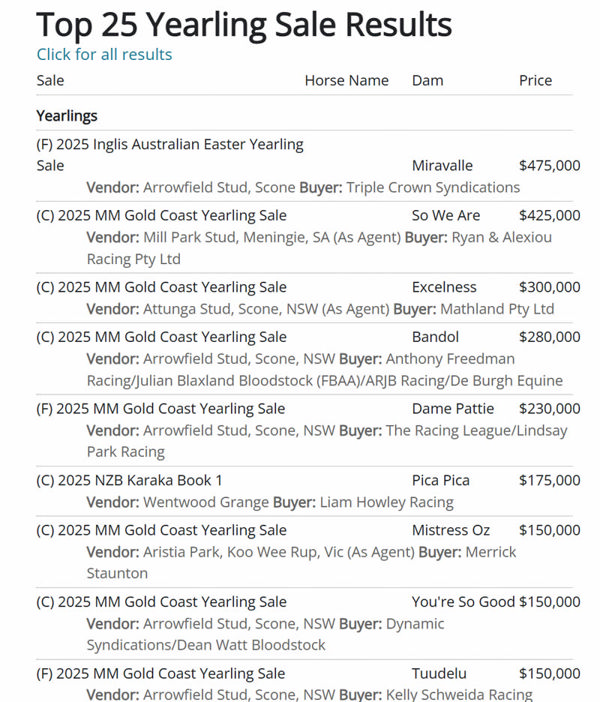The width and height of the screenshot is (600, 702).
Task: Click the dam name 'Pica Pica'
Action: pos(443,480)
